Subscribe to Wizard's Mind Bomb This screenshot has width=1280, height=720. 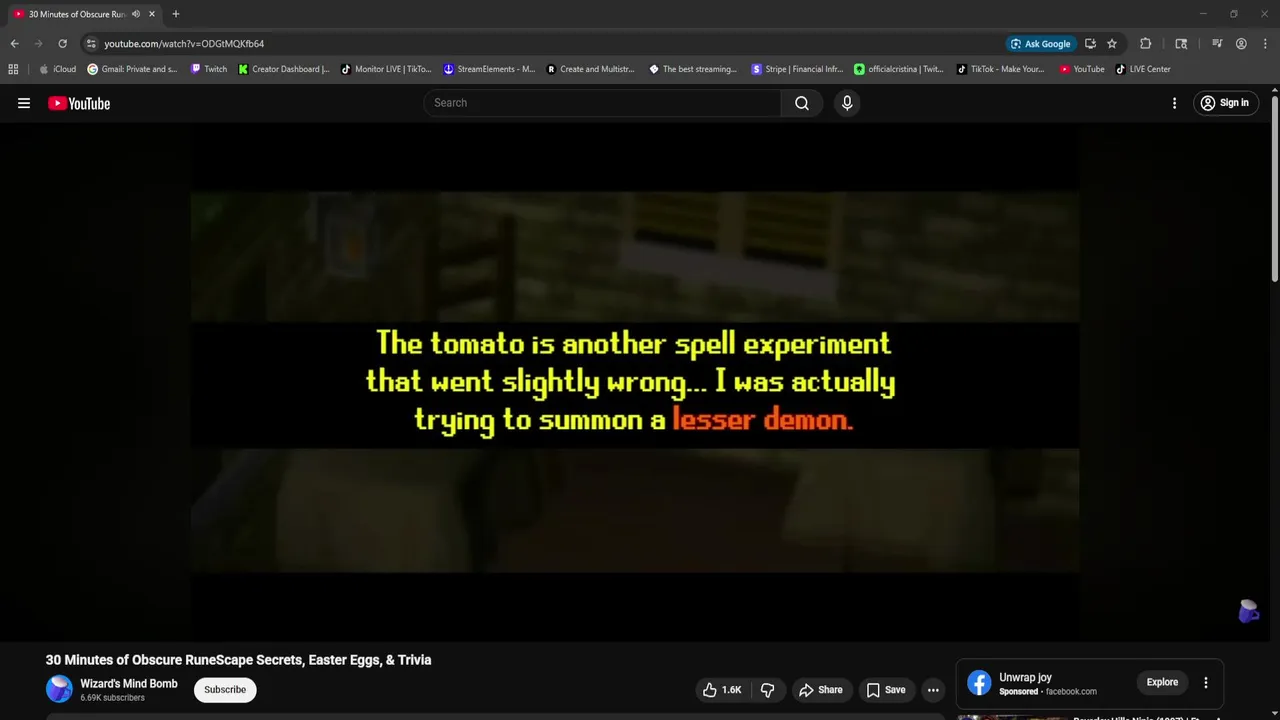225,690
